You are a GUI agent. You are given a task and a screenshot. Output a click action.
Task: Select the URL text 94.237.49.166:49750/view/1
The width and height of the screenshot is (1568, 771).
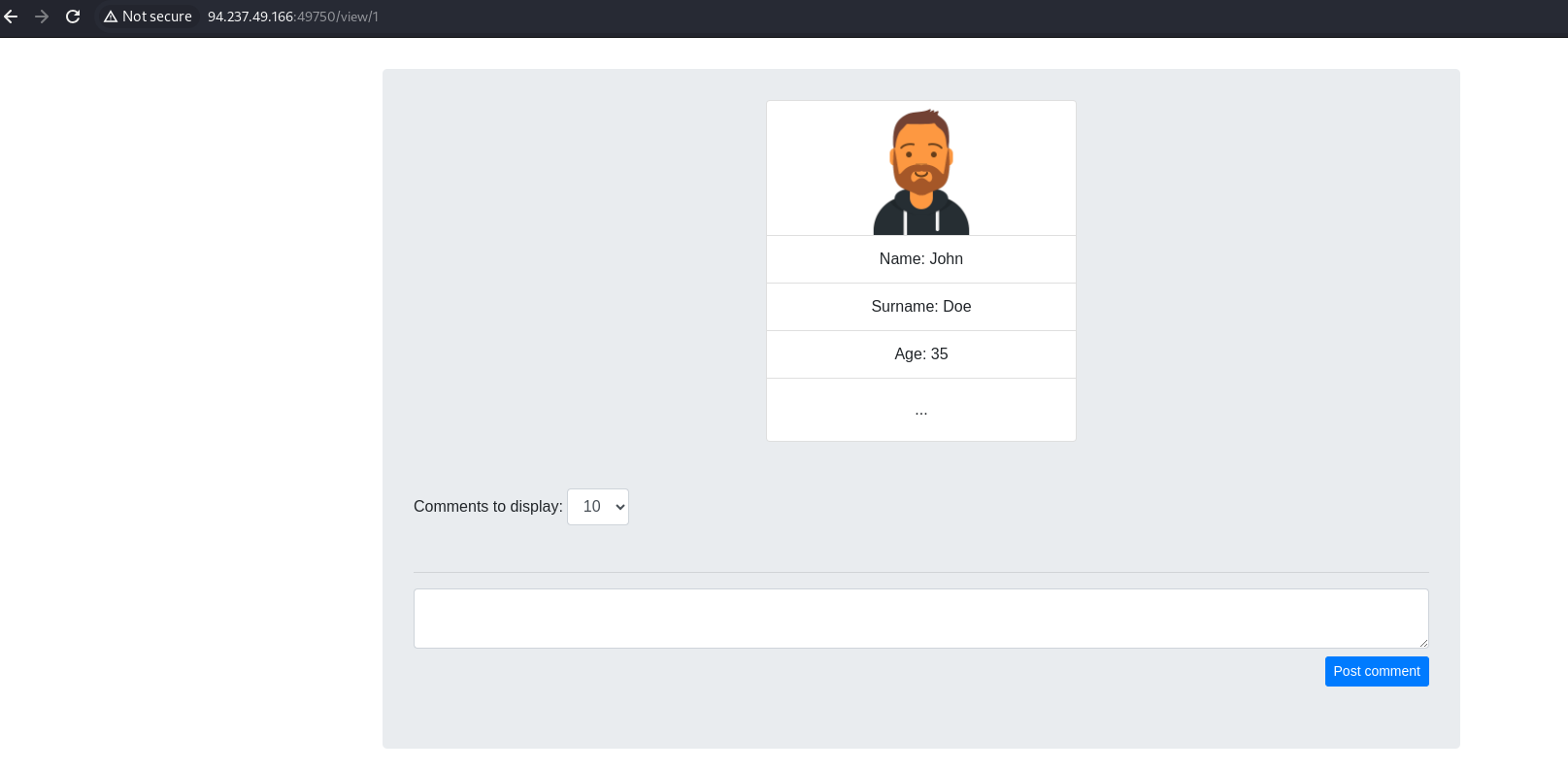point(293,17)
